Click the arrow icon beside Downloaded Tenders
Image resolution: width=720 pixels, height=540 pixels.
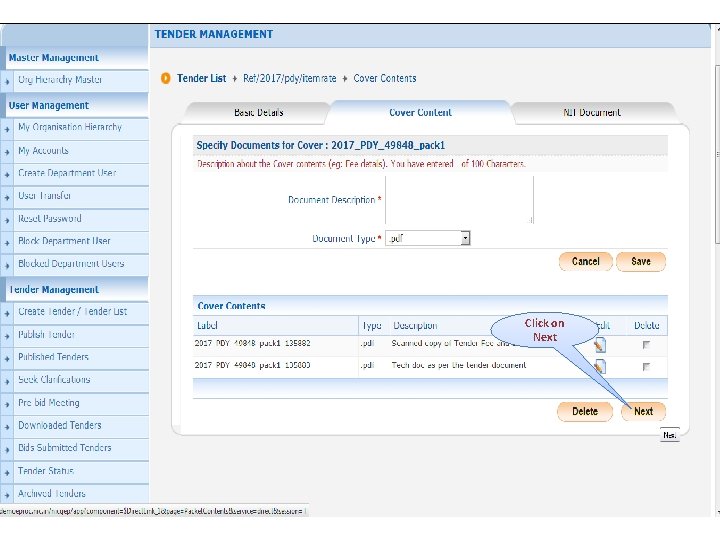pyautogui.click(x=7, y=427)
